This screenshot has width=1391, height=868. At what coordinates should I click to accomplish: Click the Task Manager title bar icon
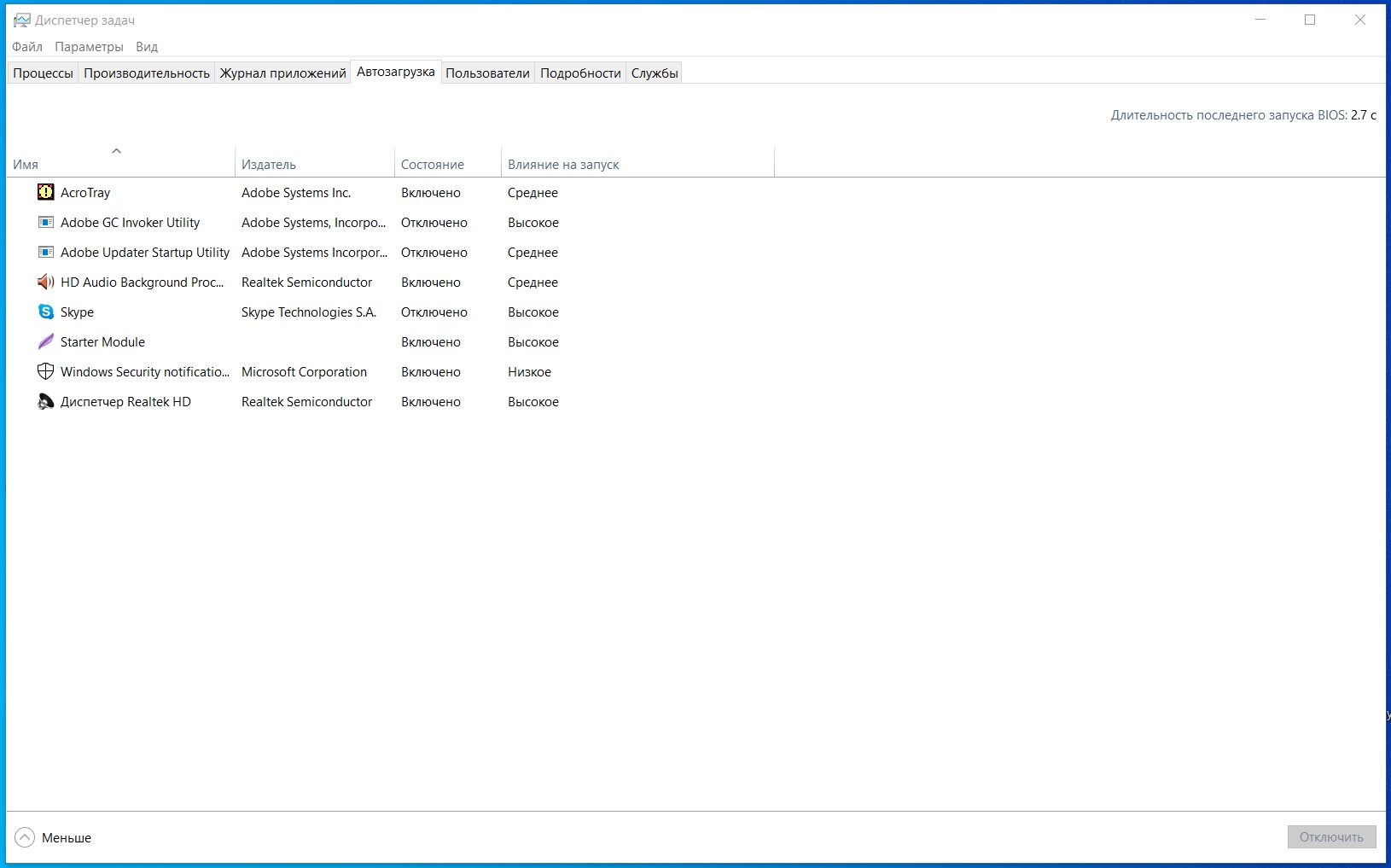[21, 20]
